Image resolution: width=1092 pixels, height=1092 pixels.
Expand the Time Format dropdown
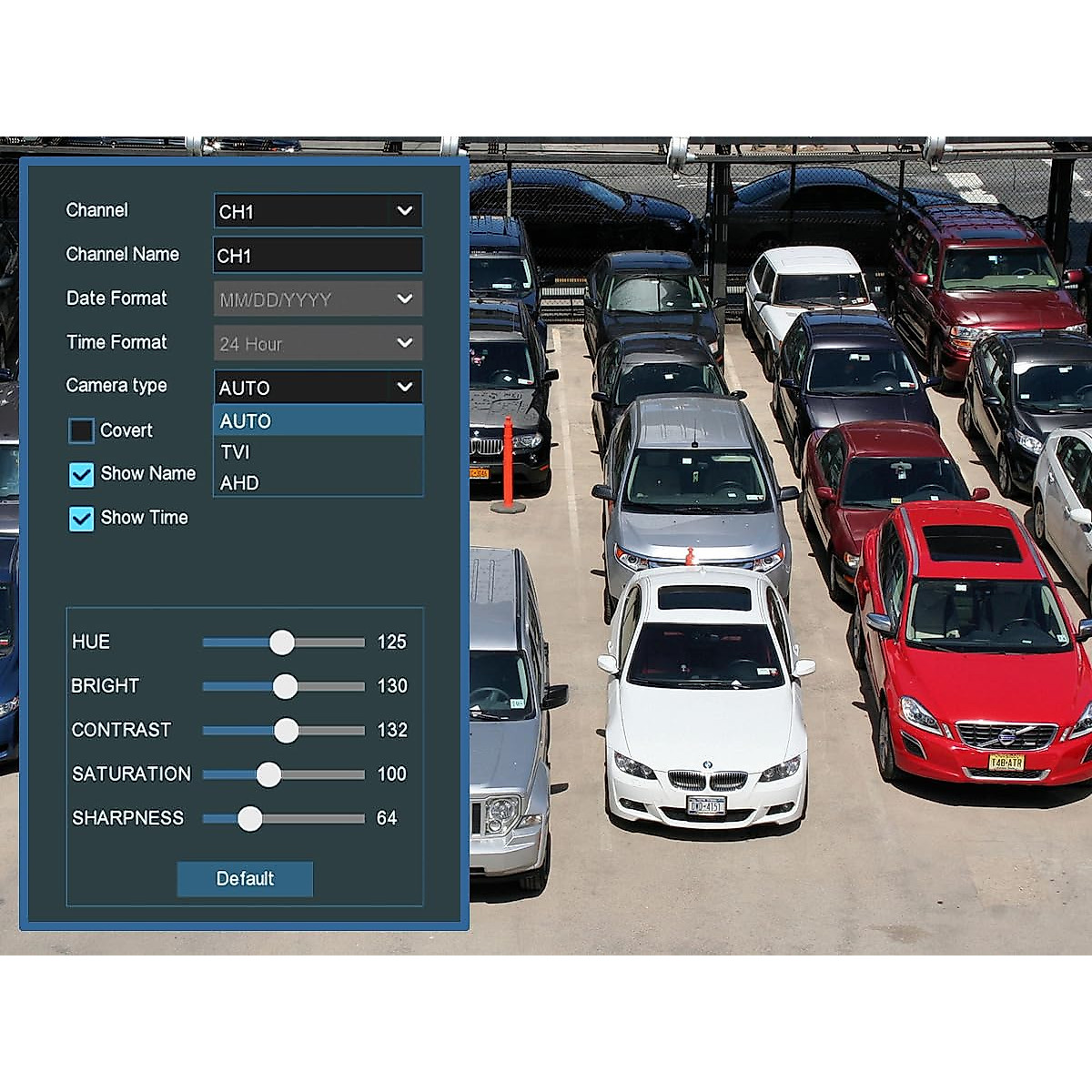click(317, 343)
